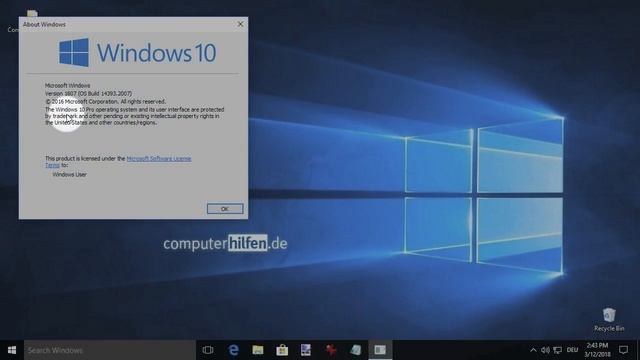This screenshot has width=640, height=360.
Task: Open the Store app on taskbar
Action: pos(282,350)
